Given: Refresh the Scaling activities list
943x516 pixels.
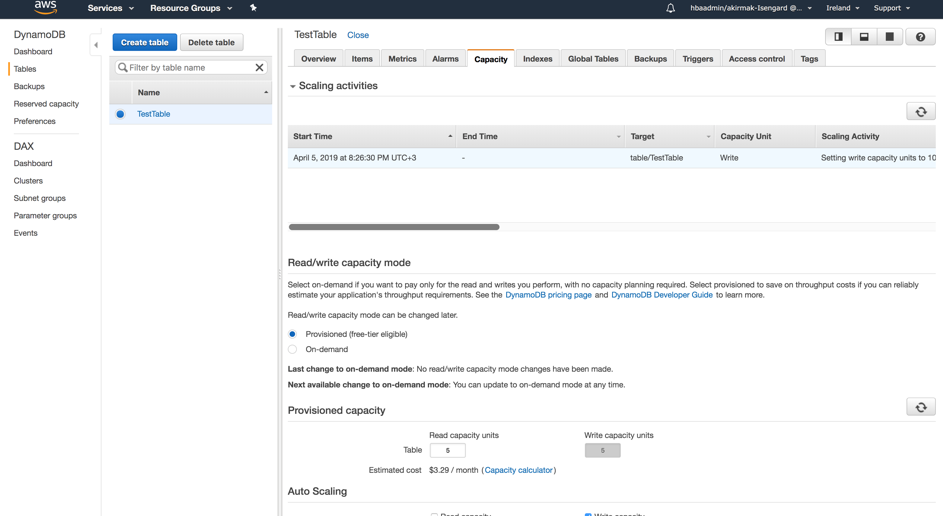Looking at the screenshot, I should click(921, 112).
